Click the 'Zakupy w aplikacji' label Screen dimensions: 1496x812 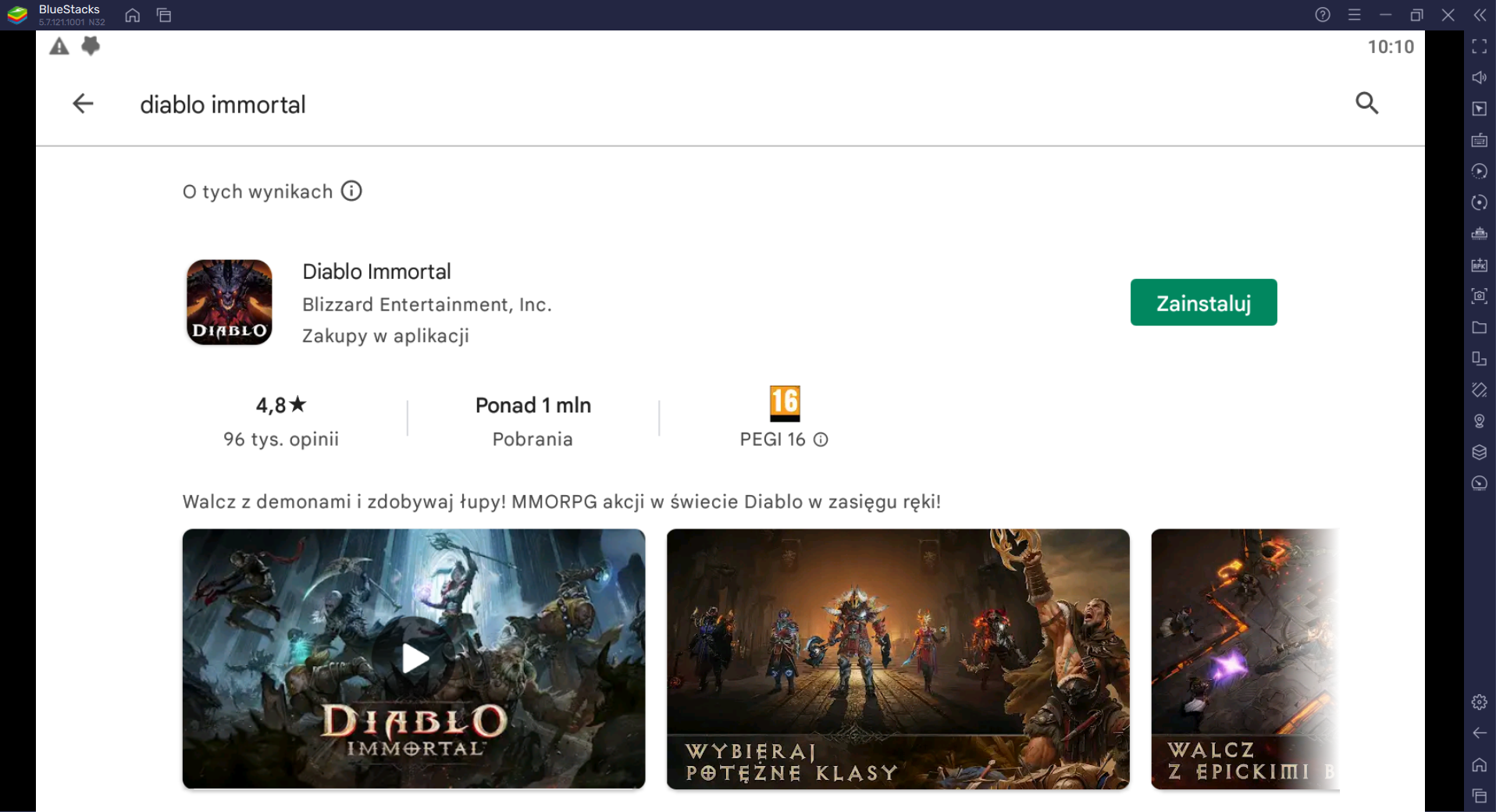coord(386,336)
